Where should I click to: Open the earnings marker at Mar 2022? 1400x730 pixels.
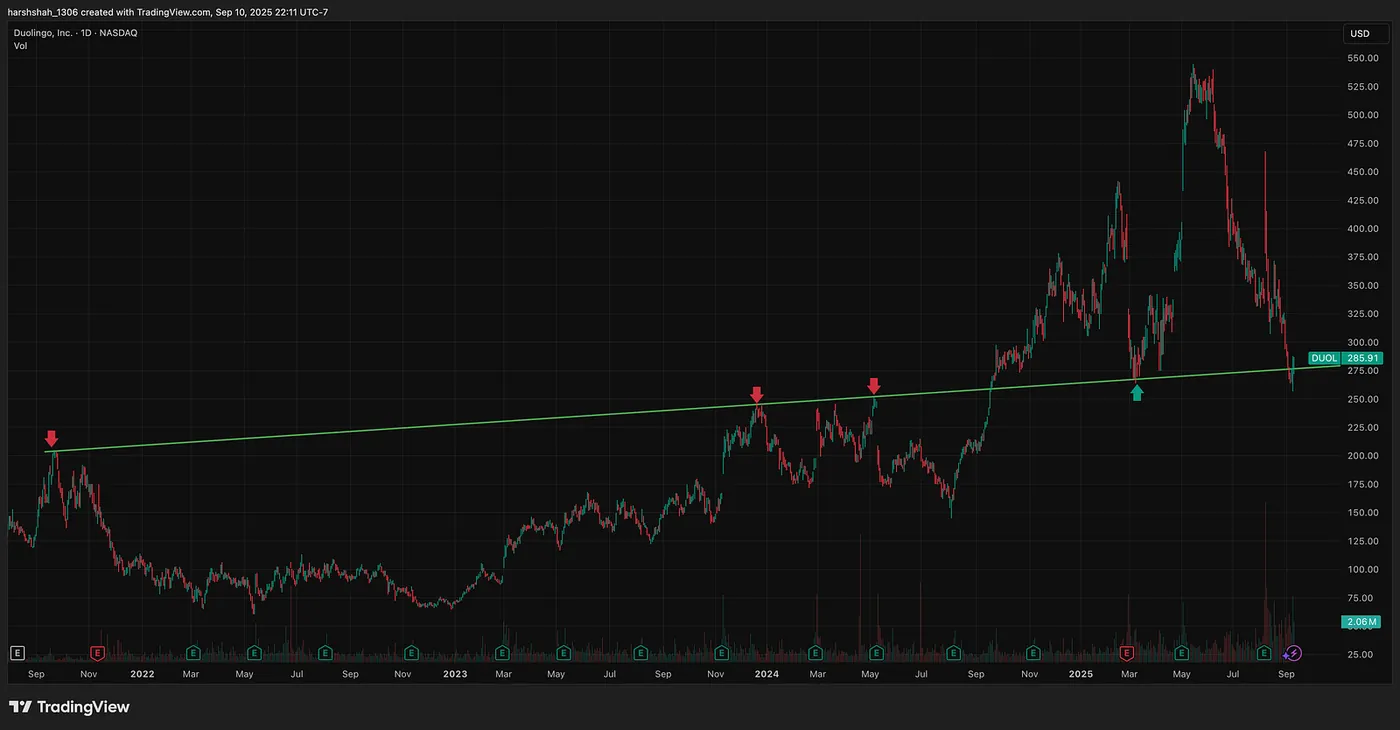point(194,653)
